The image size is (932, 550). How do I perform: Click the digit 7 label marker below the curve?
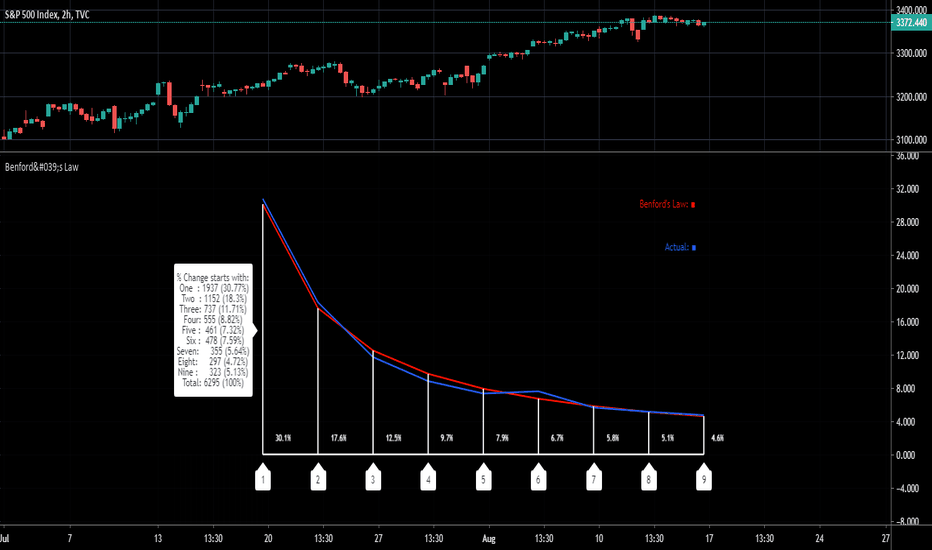pos(594,477)
